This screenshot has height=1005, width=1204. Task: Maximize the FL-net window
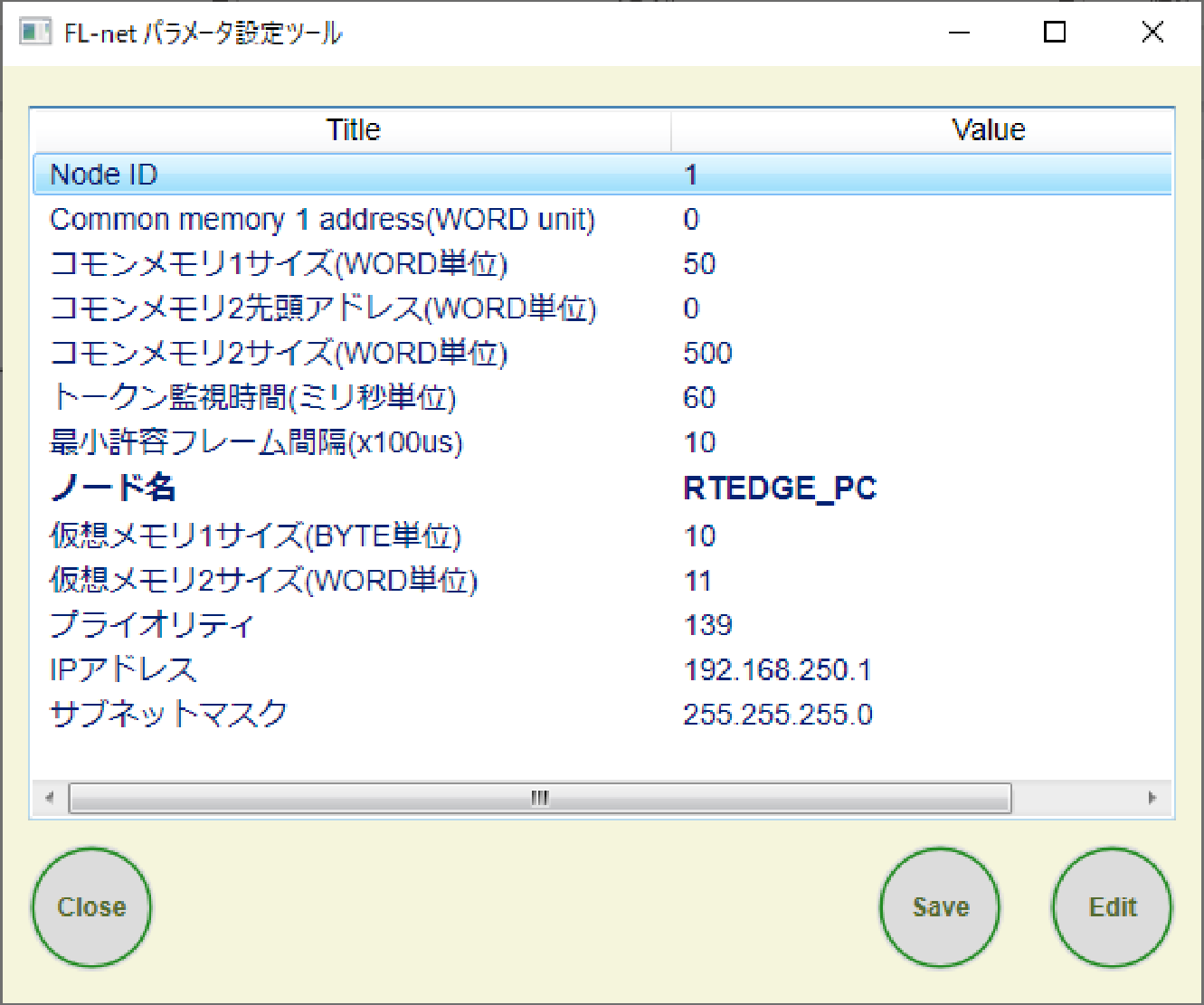click(x=1055, y=33)
